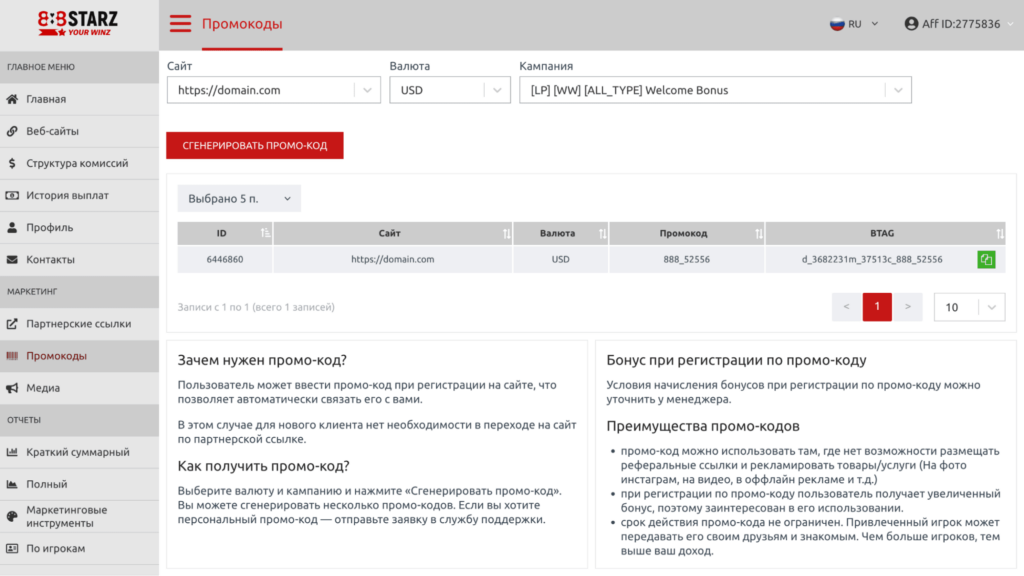This screenshot has height=576, width=1024.
Task: Click the megaphone icon beside Медиа
Action: pyautogui.click(x=12, y=388)
